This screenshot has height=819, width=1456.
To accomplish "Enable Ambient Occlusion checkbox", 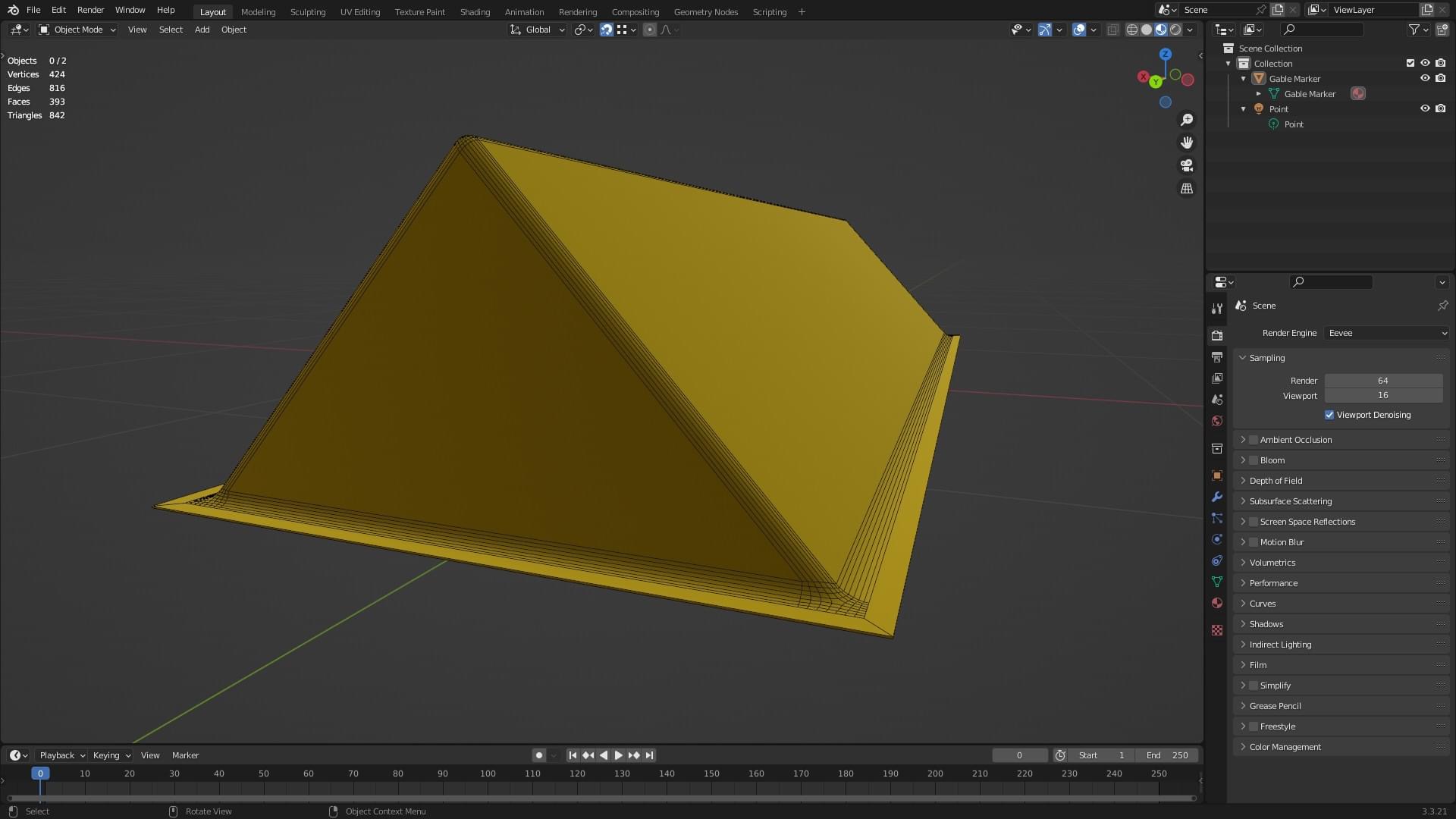I will point(1254,440).
